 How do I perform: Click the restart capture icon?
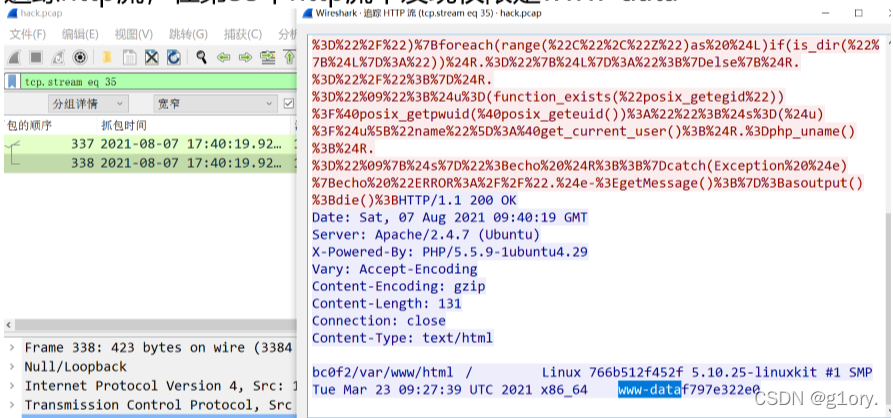click(x=58, y=57)
